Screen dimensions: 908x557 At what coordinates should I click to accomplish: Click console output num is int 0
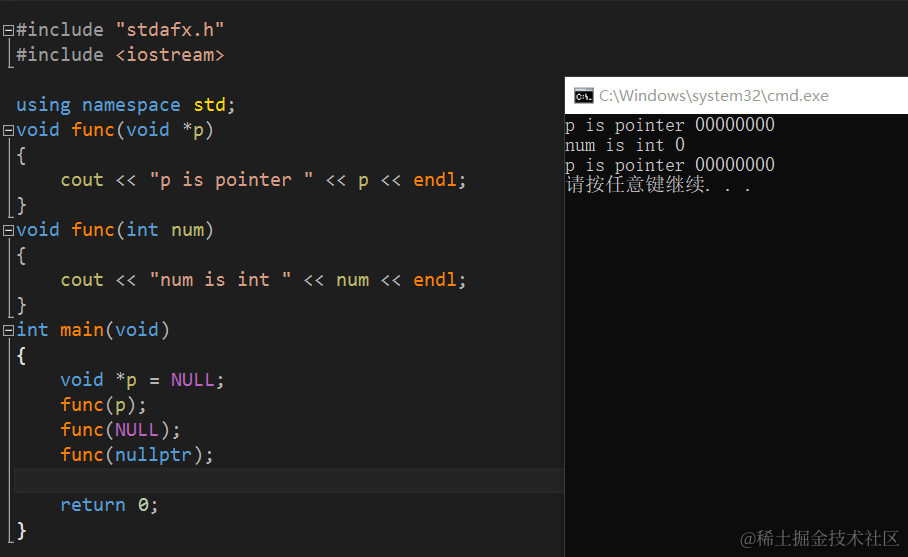[625, 145]
